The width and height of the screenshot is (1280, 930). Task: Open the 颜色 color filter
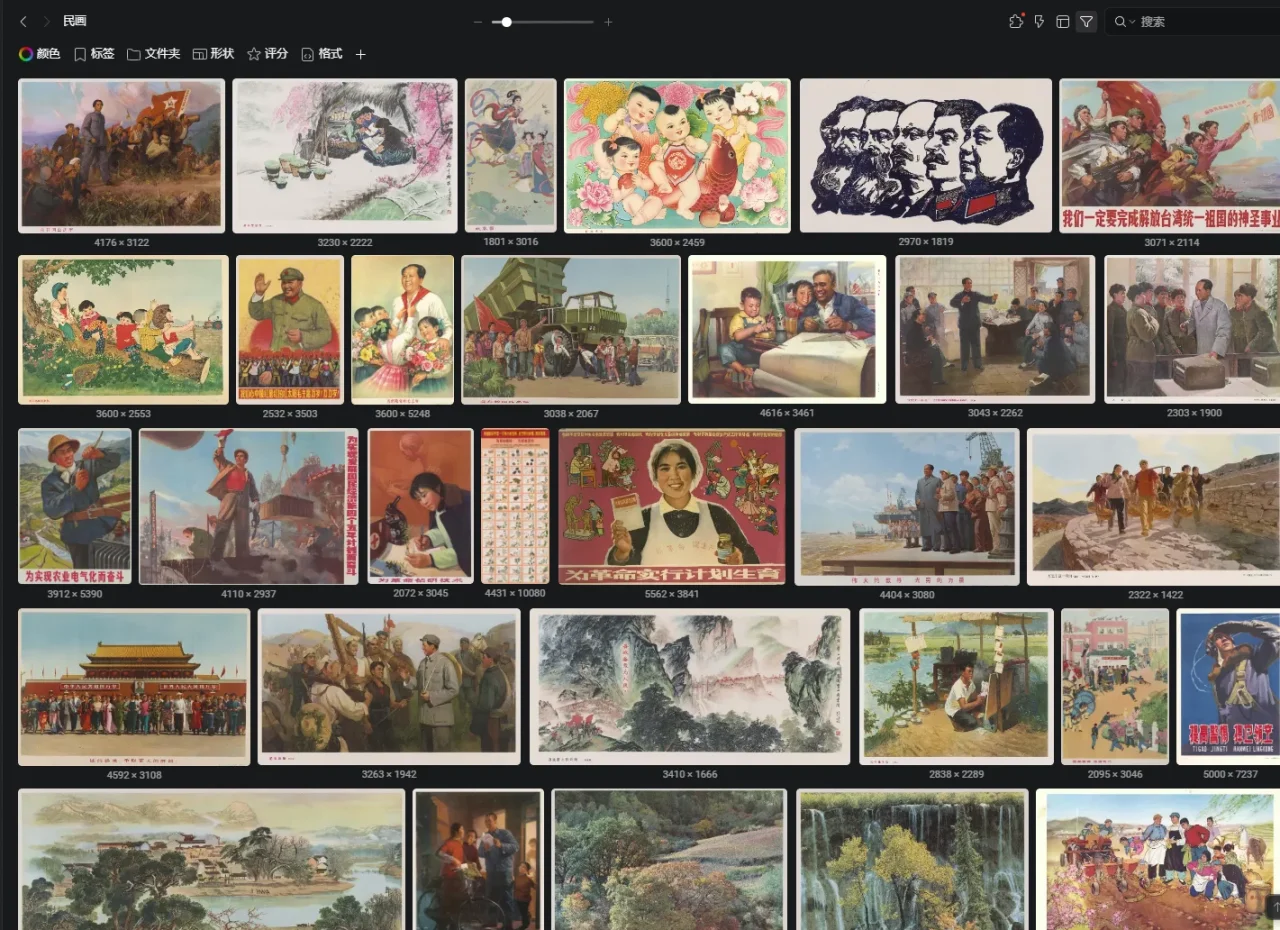[x=40, y=54]
